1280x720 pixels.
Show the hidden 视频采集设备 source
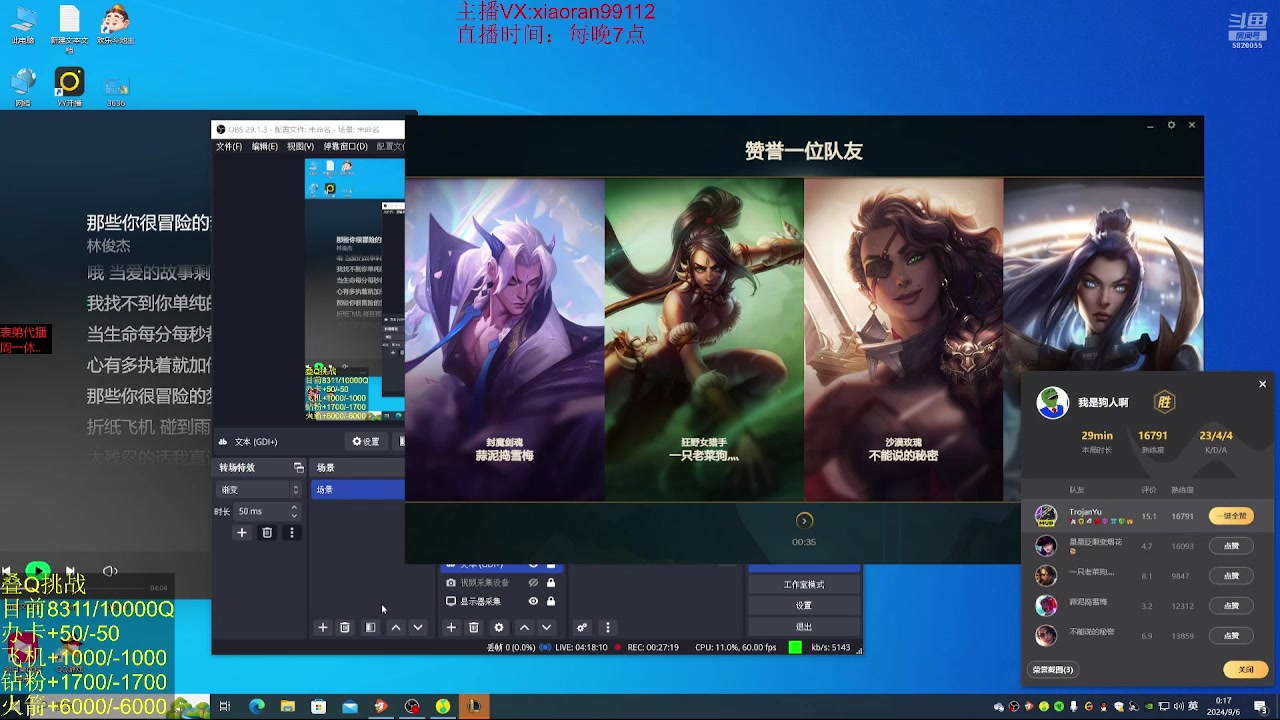(x=533, y=583)
